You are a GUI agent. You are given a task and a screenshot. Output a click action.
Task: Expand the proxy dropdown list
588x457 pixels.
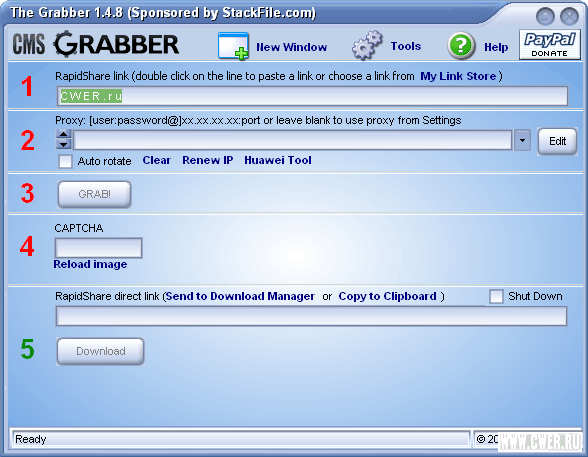522,141
